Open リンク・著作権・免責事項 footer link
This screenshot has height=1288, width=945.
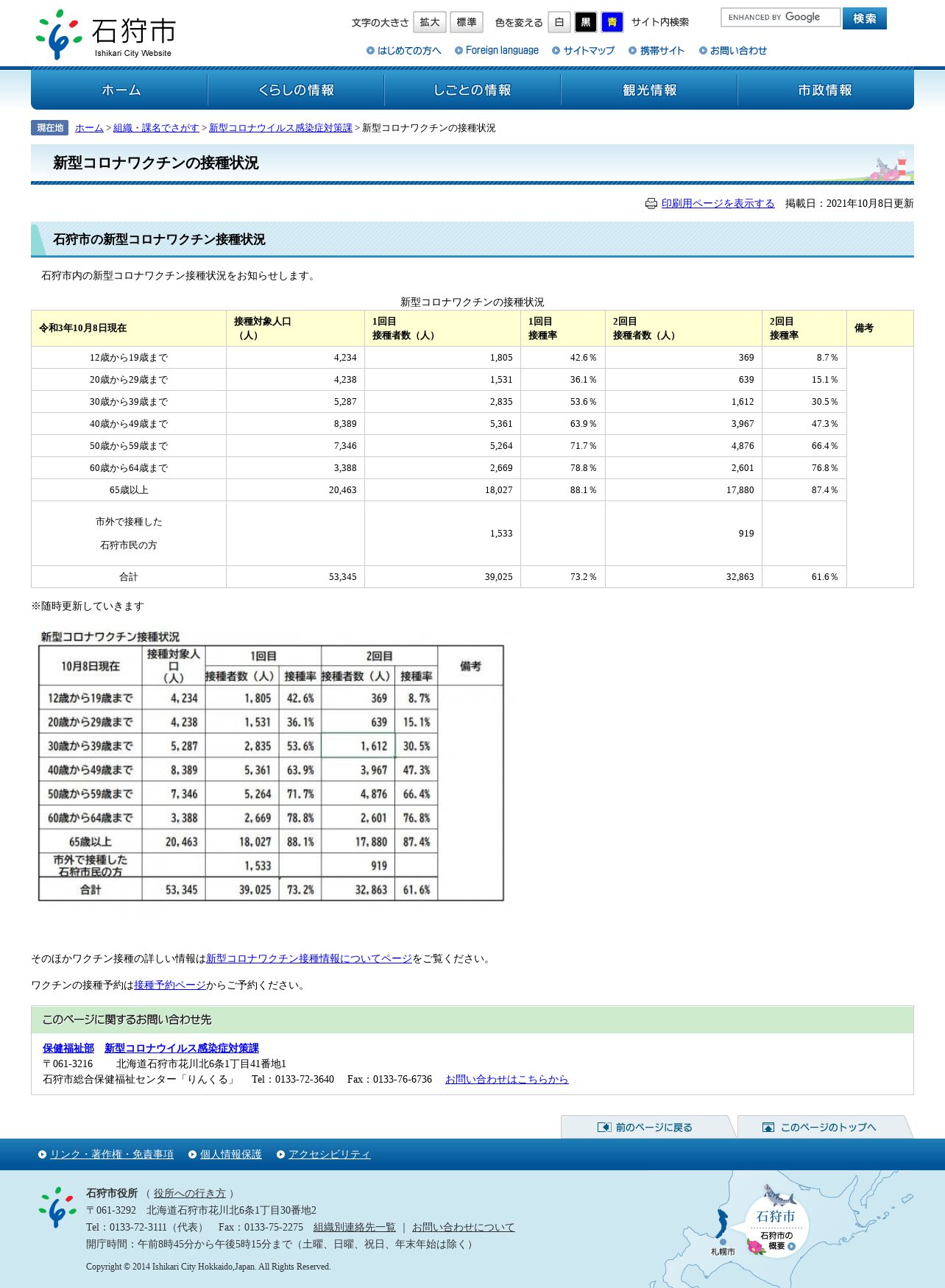tap(112, 1155)
